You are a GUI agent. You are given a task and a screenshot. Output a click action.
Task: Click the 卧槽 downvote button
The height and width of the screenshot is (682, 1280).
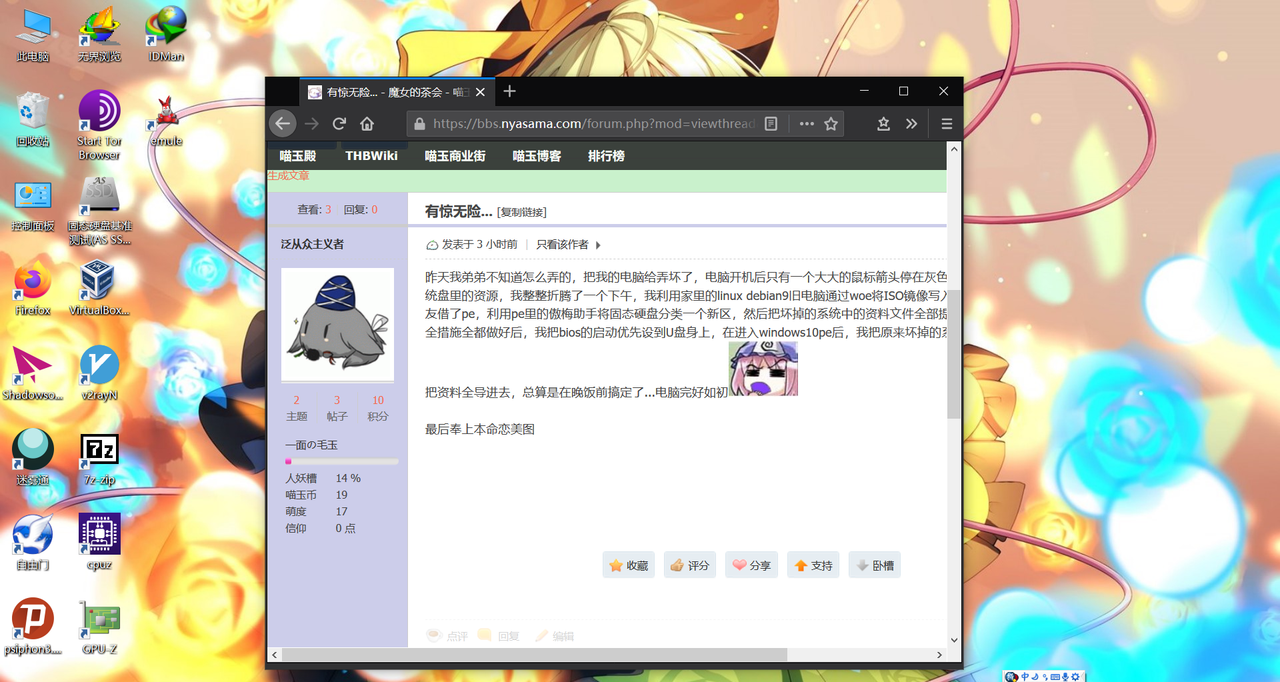point(874,565)
